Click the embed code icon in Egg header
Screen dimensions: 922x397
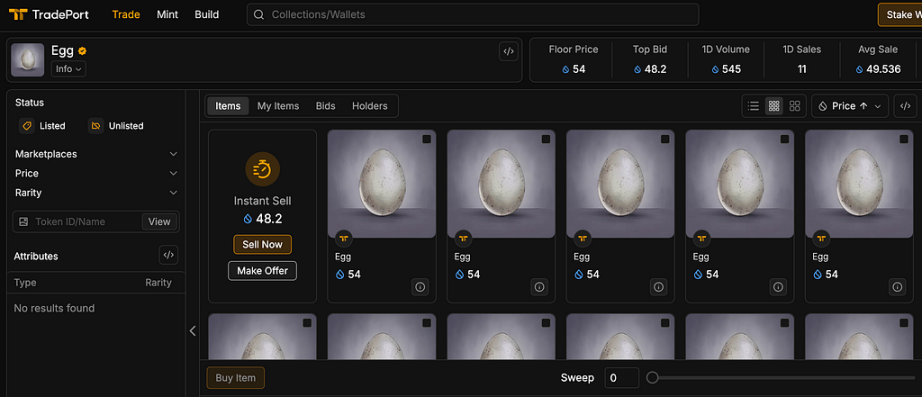(508, 52)
